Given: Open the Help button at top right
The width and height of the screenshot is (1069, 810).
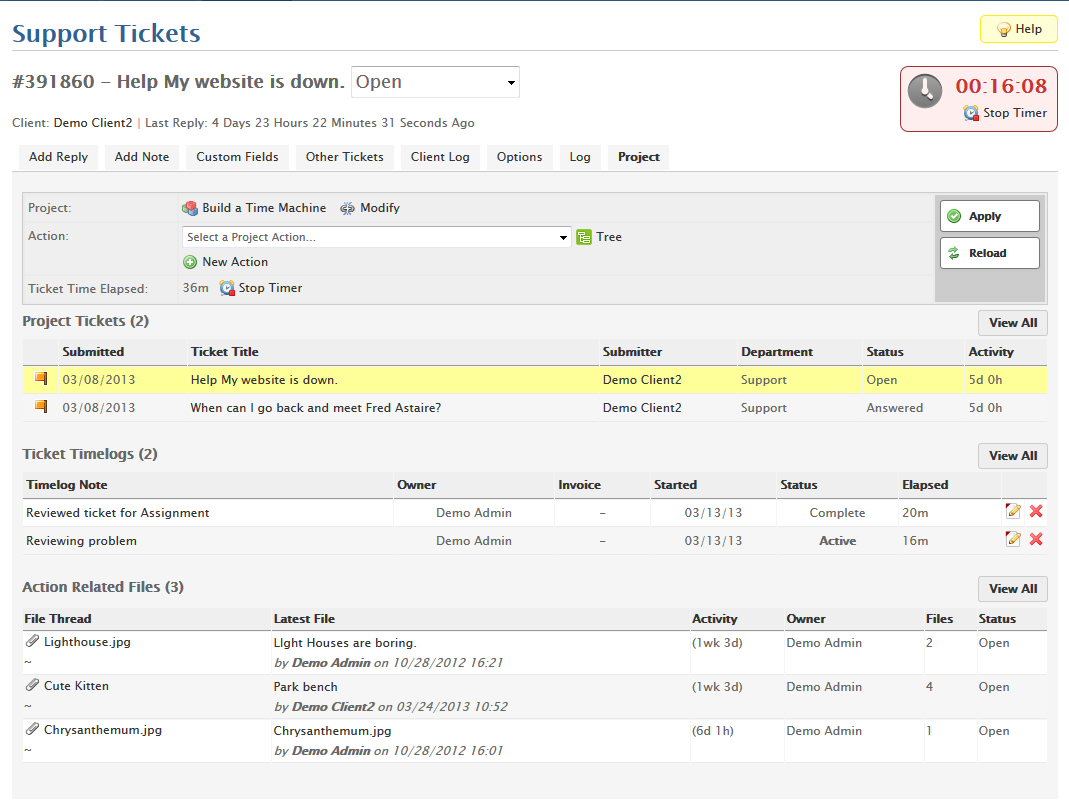Looking at the screenshot, I should [x=1018, y=30].
